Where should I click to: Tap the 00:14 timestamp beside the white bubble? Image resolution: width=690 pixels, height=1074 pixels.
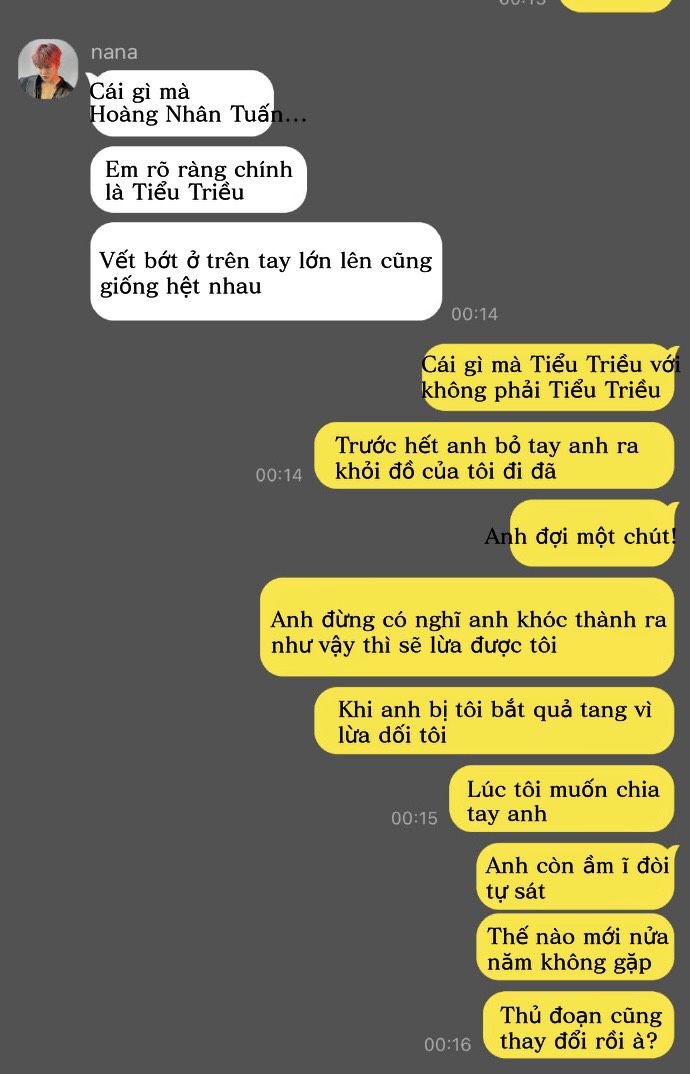[474, 314]
